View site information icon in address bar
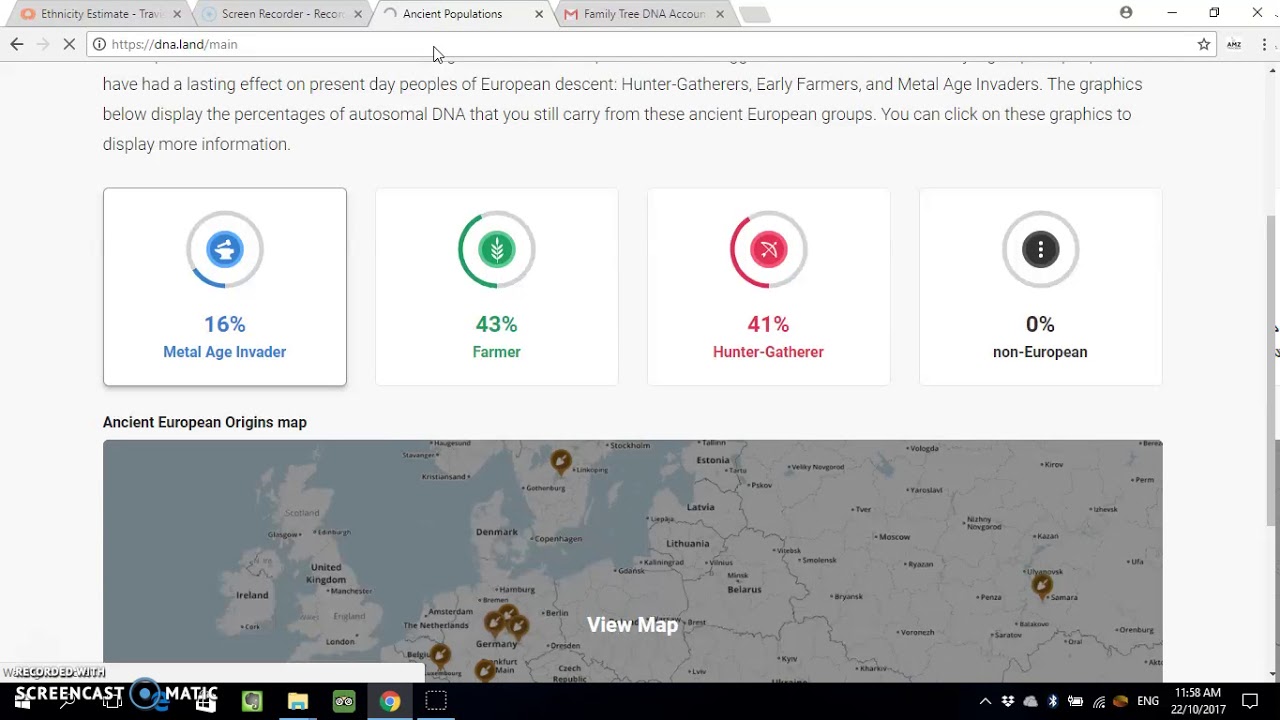 (99, 44)
